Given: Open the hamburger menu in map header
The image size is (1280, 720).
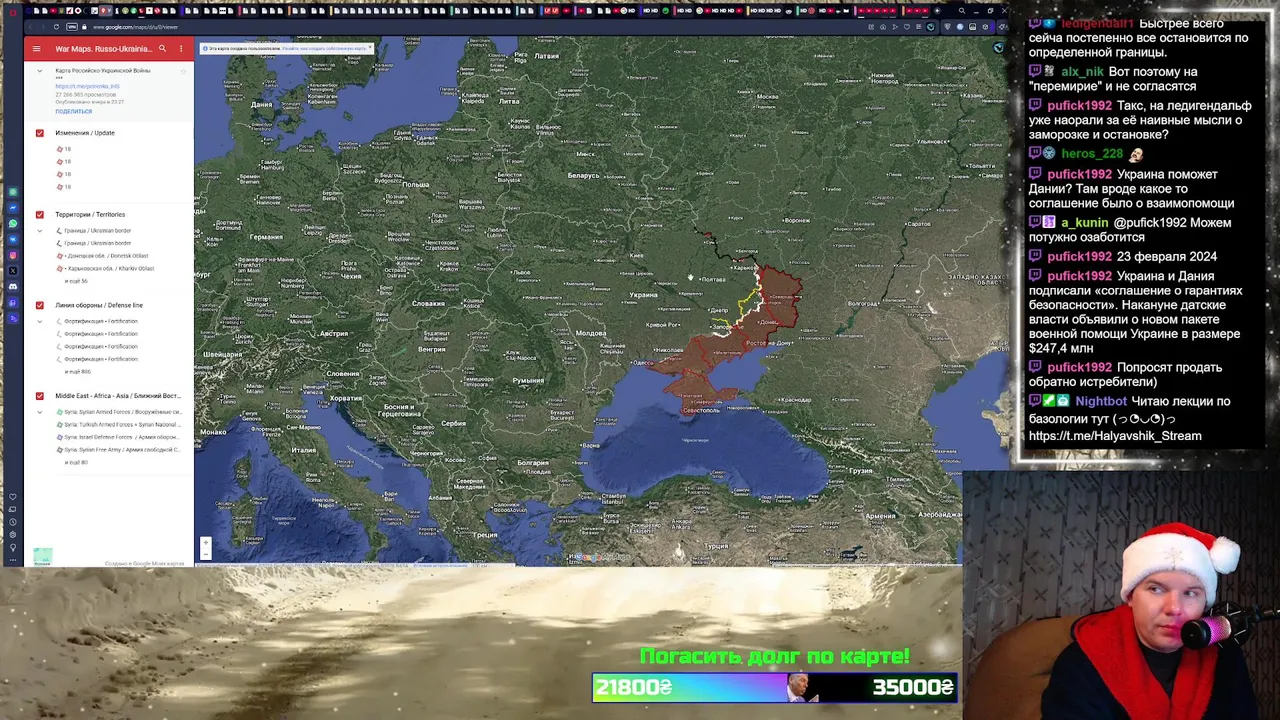Looking at the screenshot, I should point(37,48).
